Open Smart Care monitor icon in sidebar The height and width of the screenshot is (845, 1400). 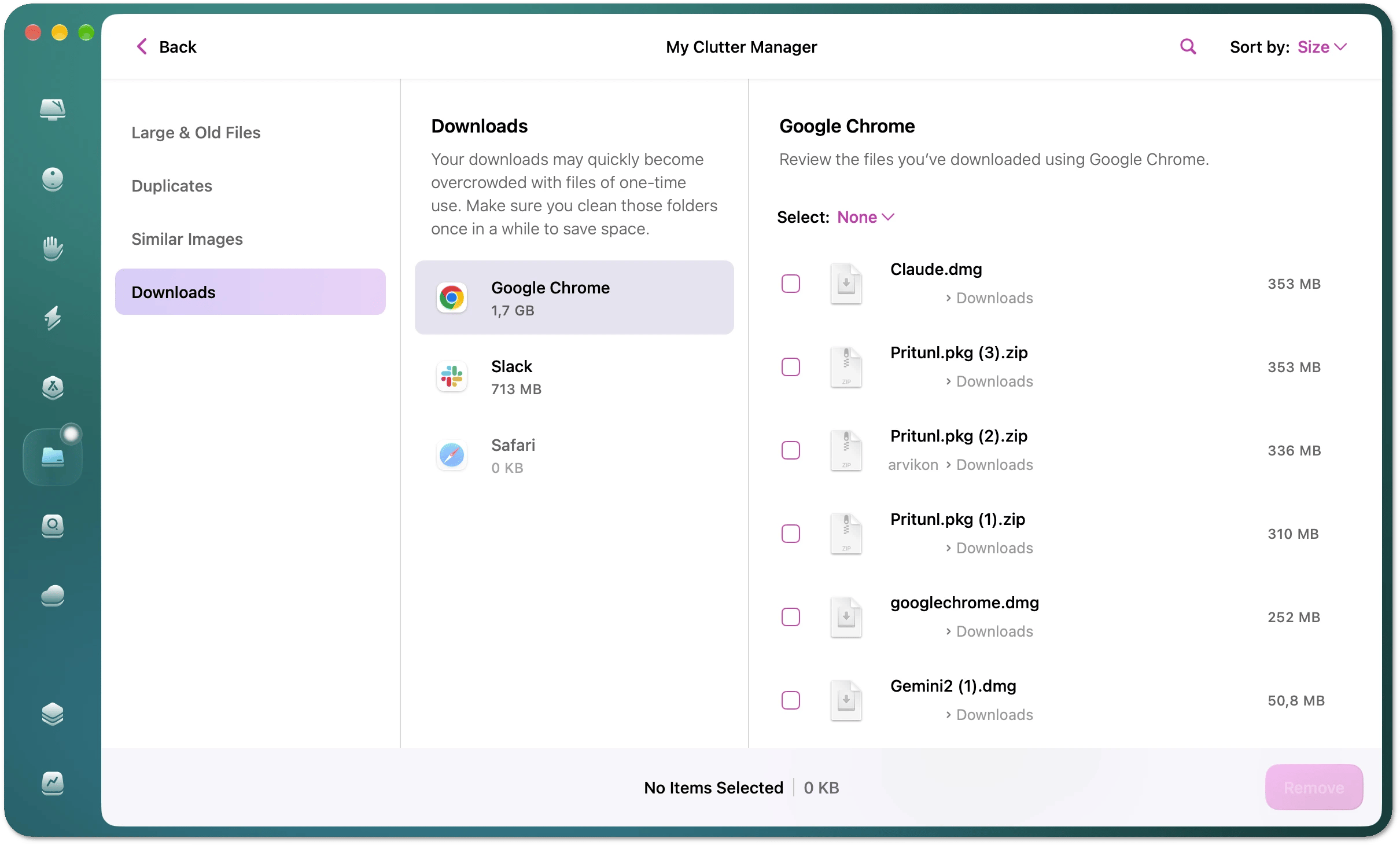tap(53, 109)
